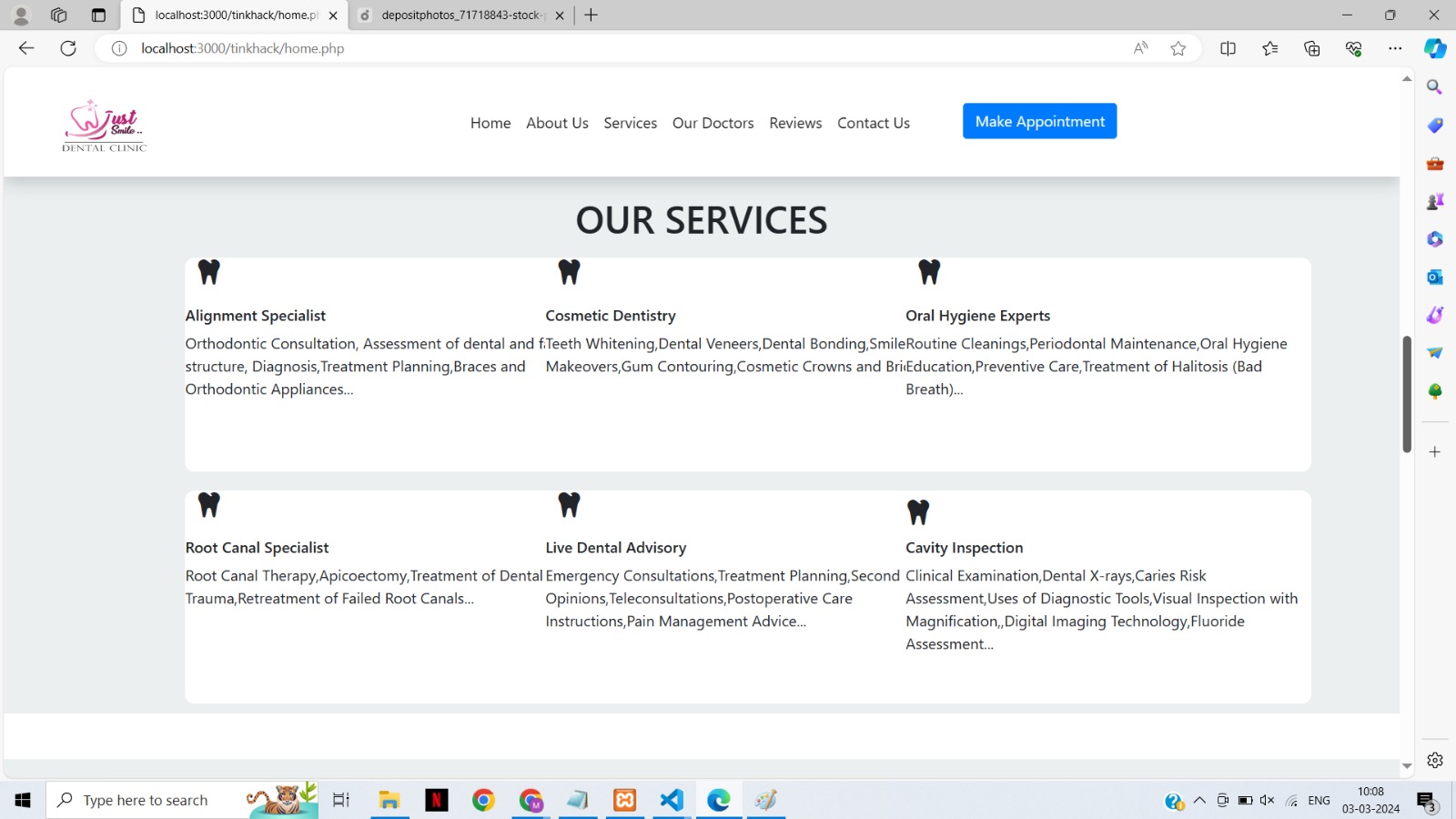Click tooth icon above Cavity Inspection
1456x819 pixels.
point(918,512)
